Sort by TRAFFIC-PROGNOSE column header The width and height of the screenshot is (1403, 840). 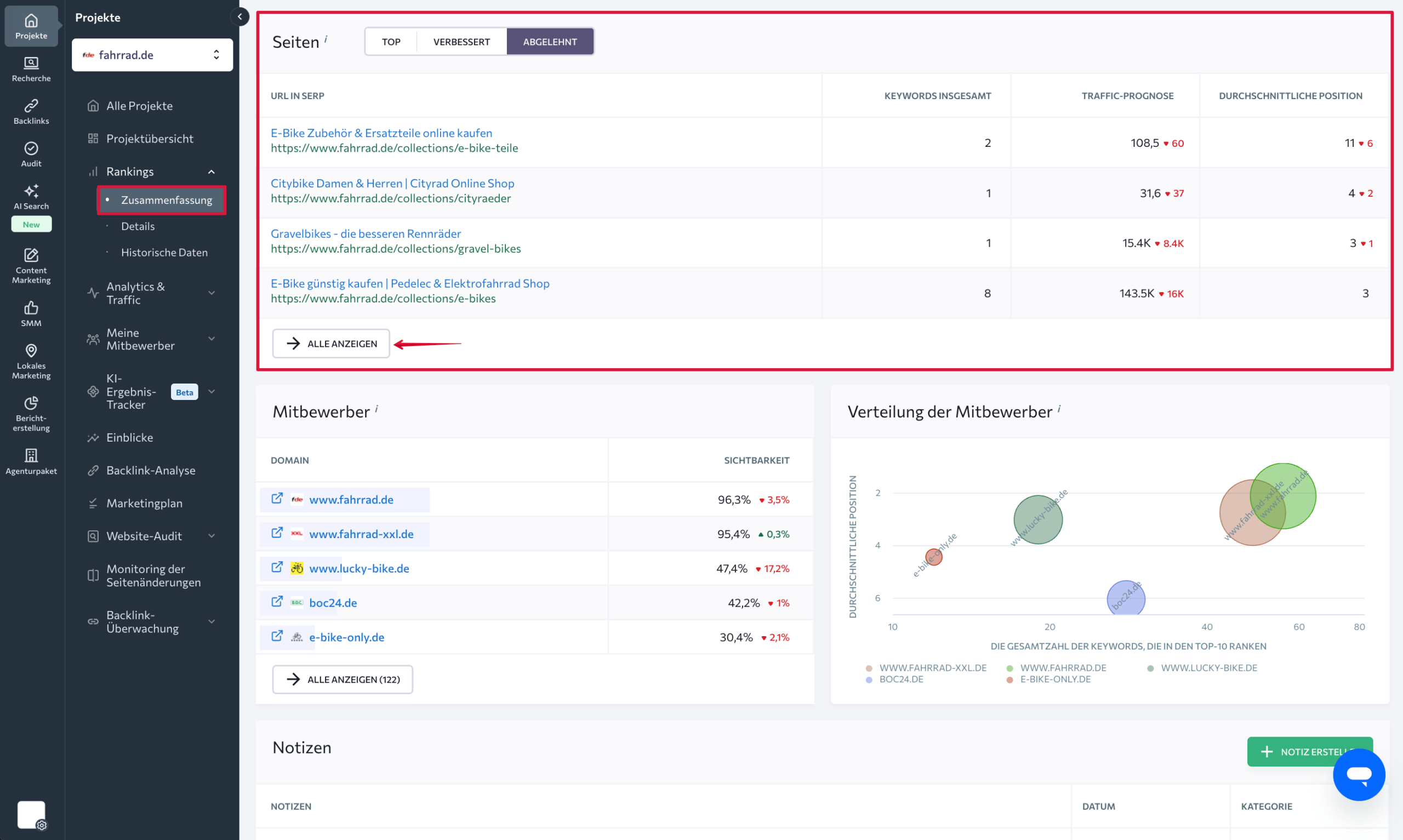(1127, 96)
